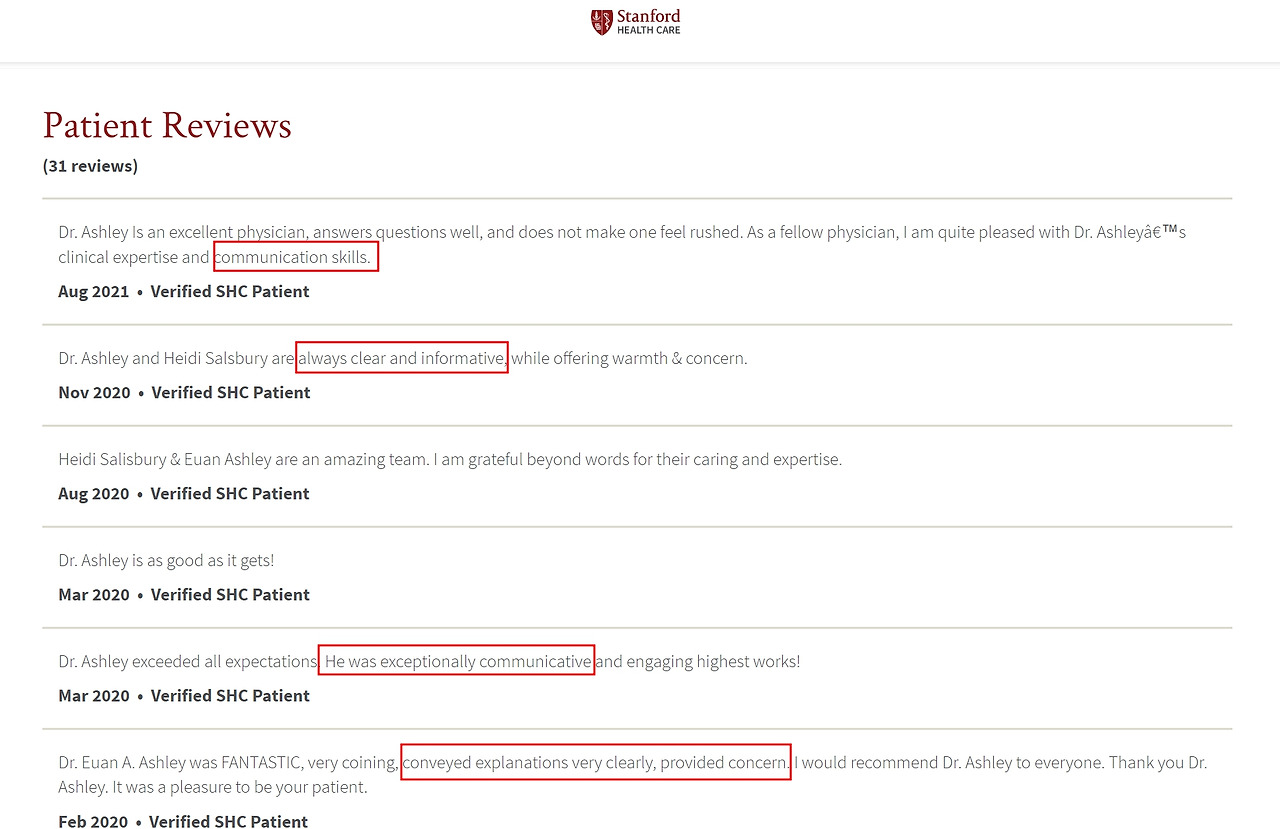1280x829 pixels.
Task: Click highlighted "always clear and informative" text
Action: click(x=402, y=358)
